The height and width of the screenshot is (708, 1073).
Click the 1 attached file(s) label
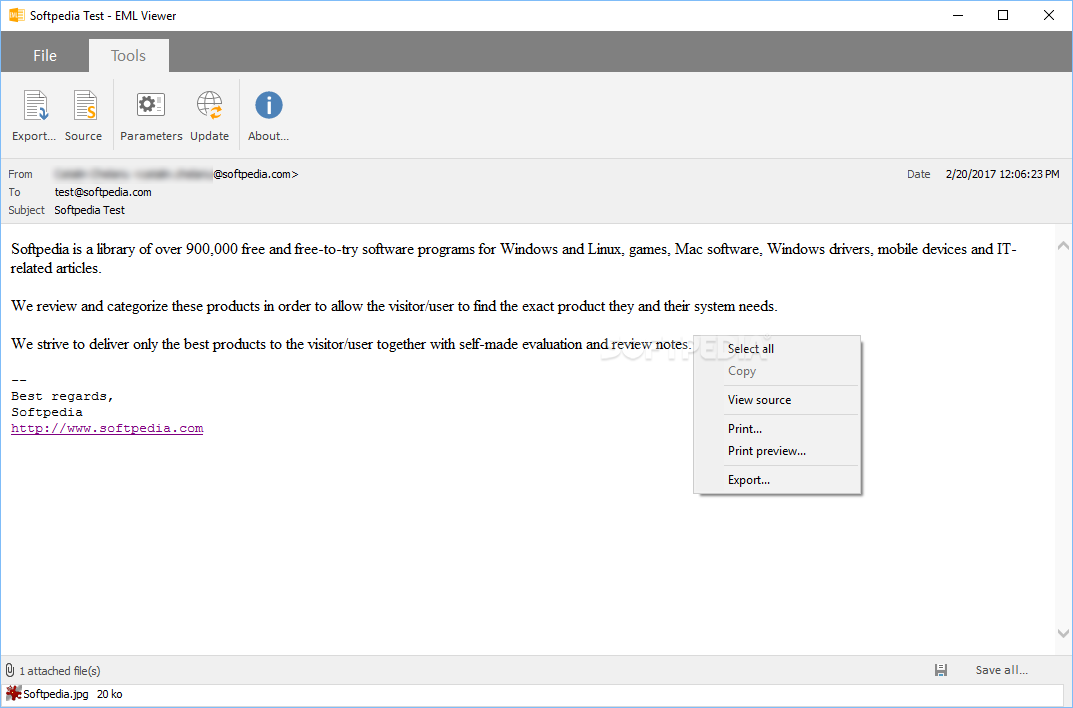(60, 670)
